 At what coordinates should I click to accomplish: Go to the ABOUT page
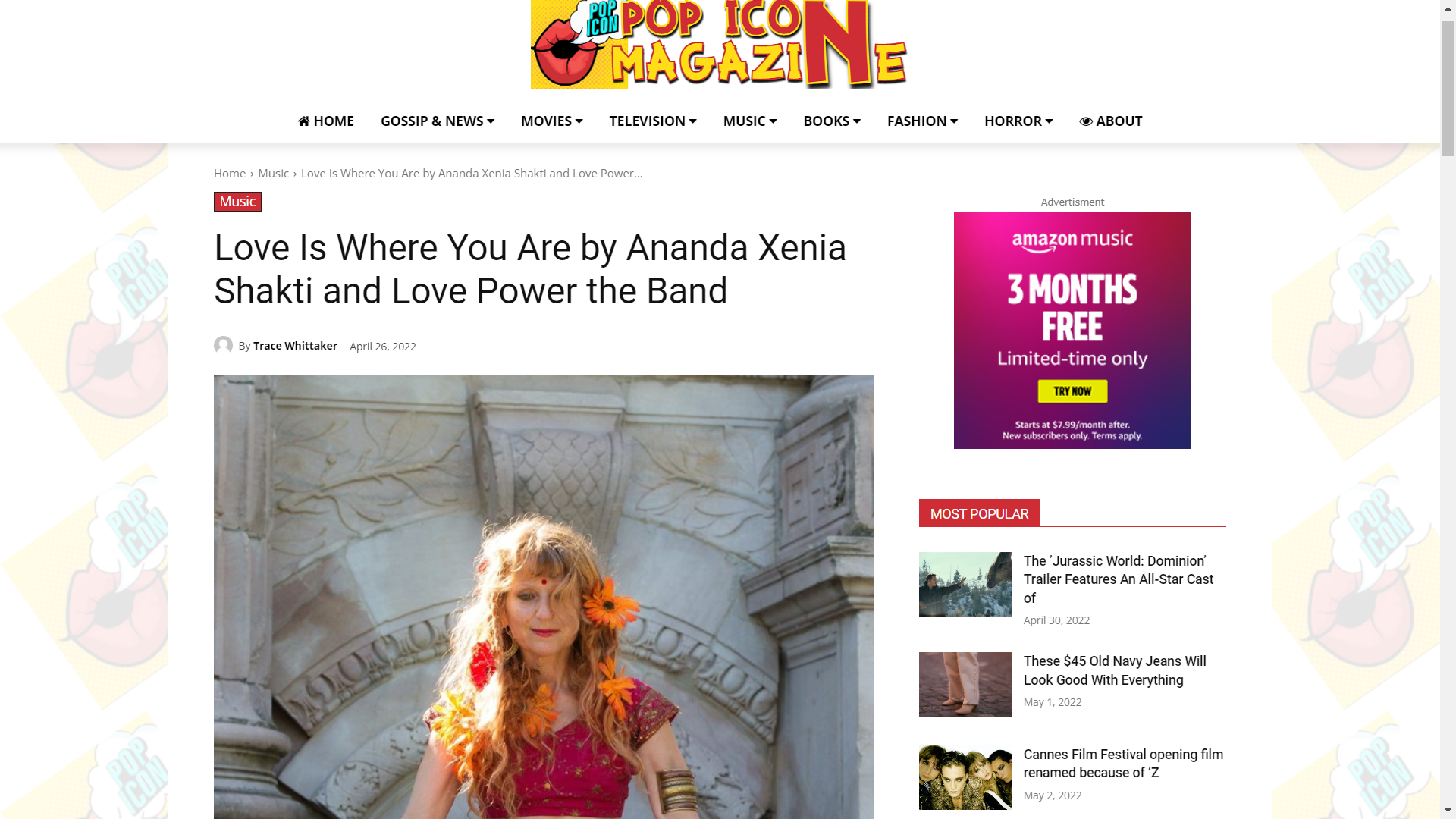point(1111,121)
